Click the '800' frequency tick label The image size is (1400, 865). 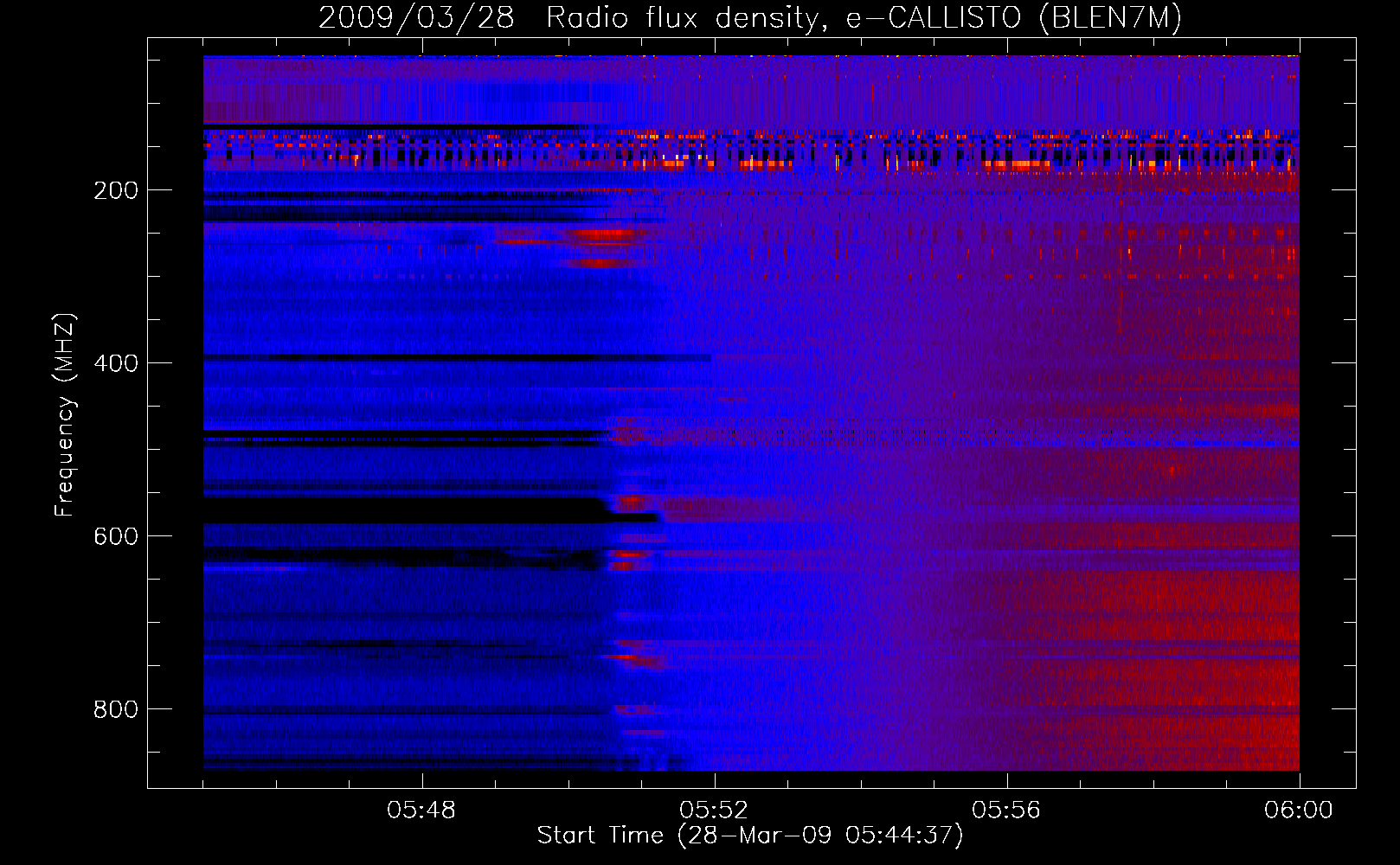pos(116,710)
